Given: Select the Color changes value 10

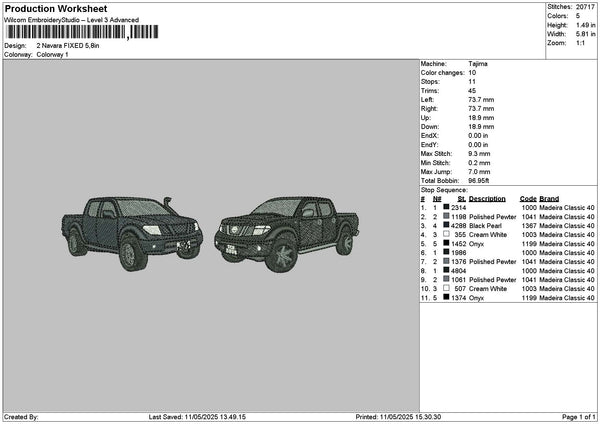Looking at the screenshot, I should coord(472,73).
